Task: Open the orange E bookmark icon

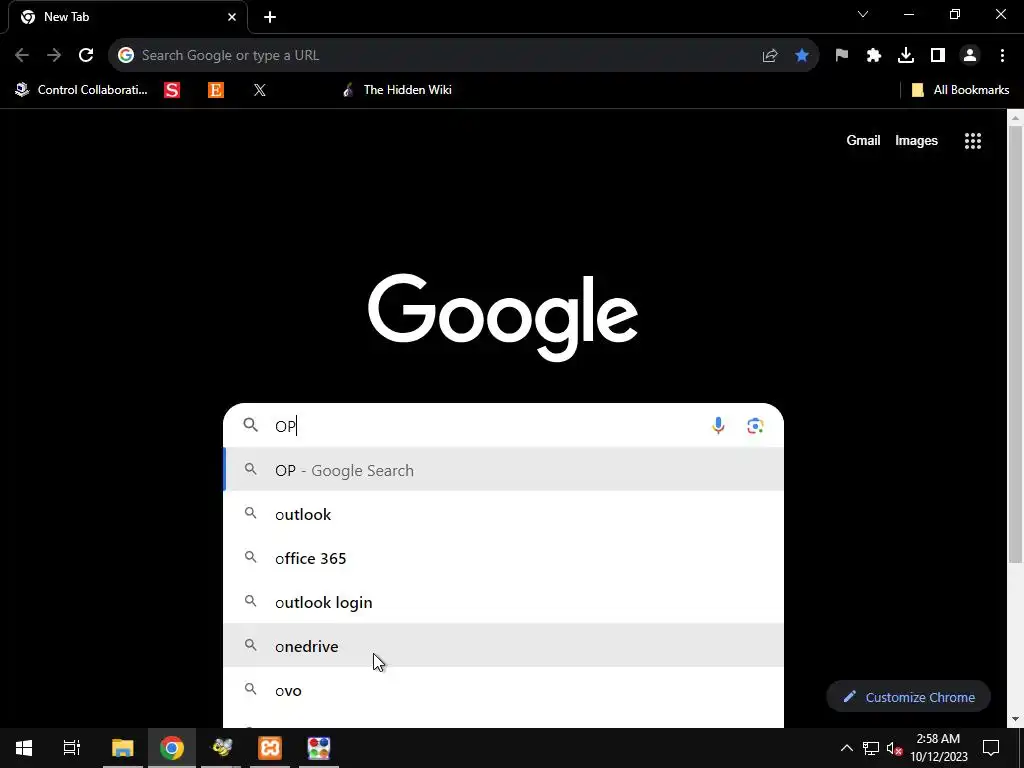Action: [x=216, y=90]
